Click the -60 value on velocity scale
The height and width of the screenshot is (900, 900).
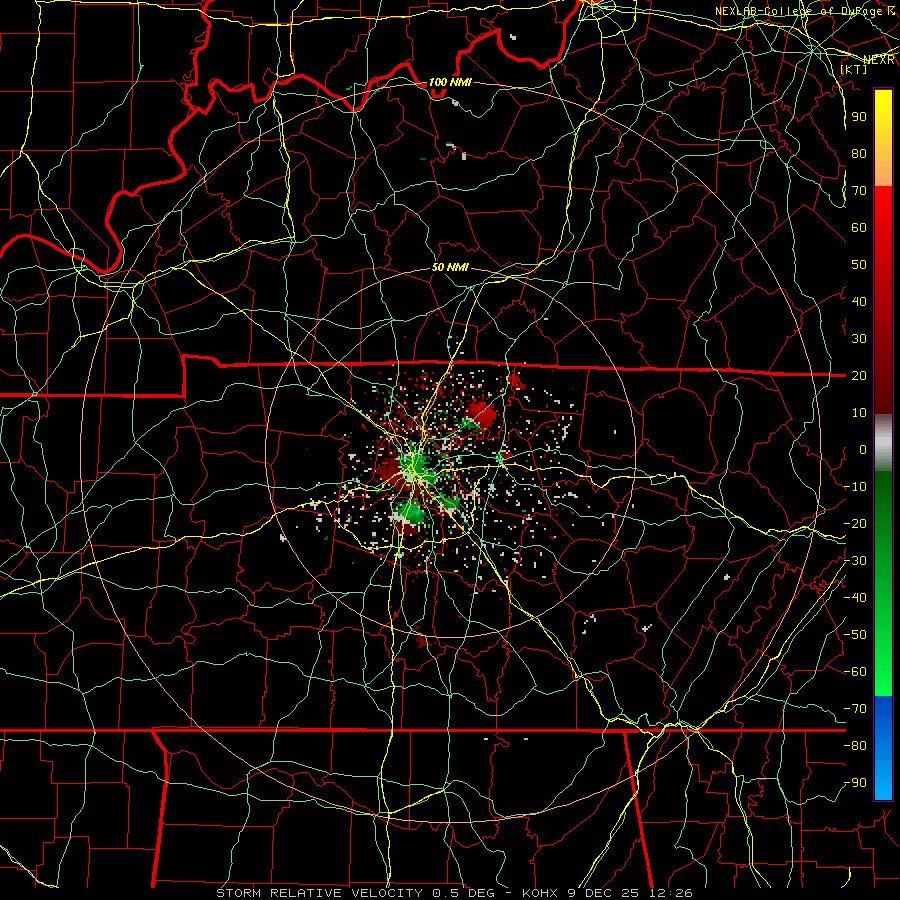click(x=855, y=672)
